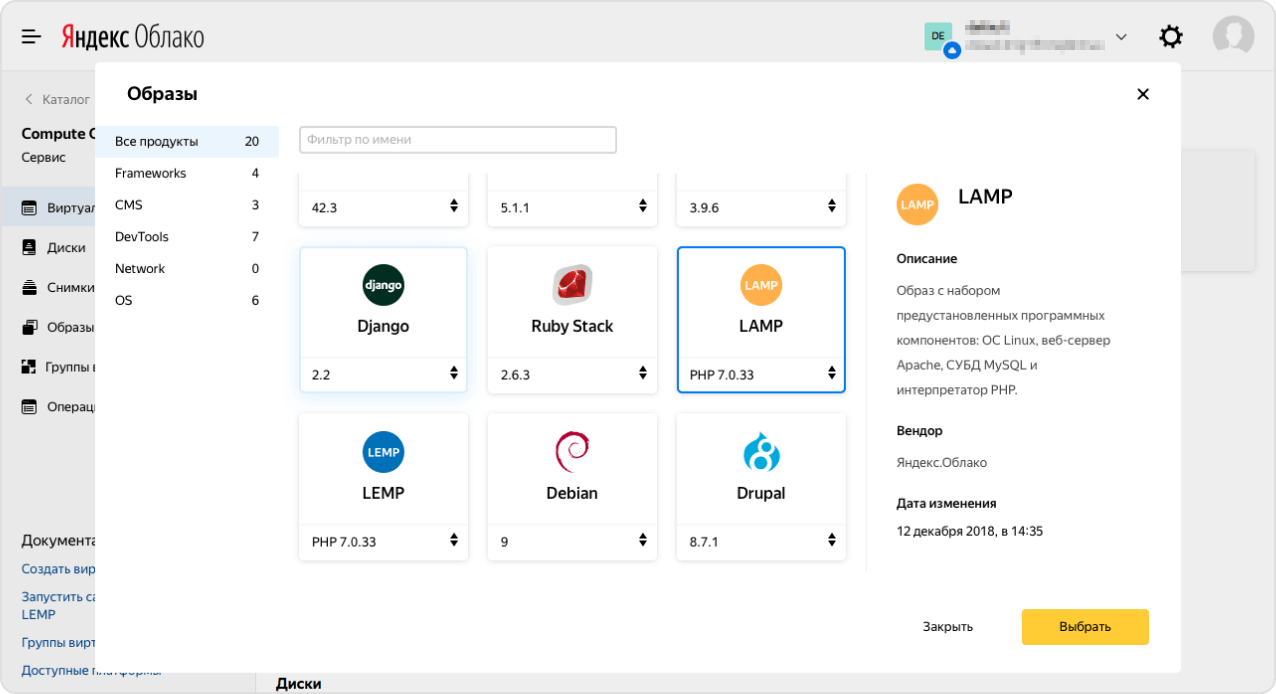This screenshot has width=1276, height=694.
Task: Click the user avatar icon
Action: coord(1233,36)
